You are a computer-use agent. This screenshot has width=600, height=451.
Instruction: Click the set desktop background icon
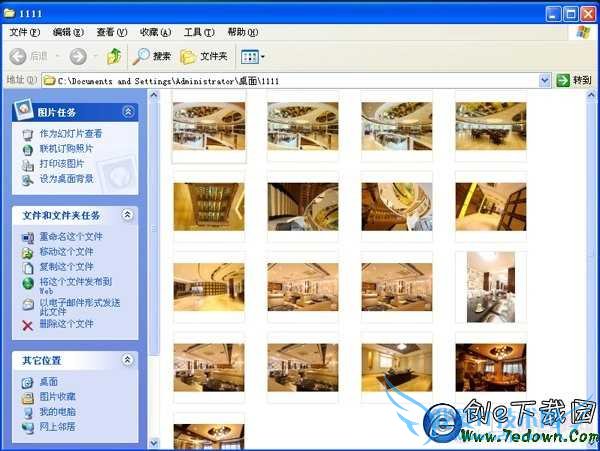tap(28, 180)
